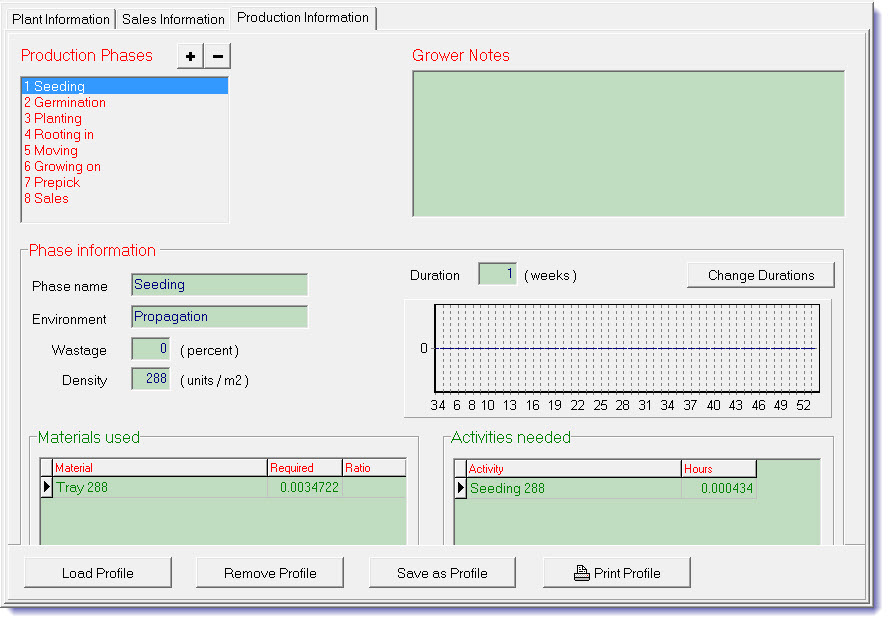The image size is (889, 623).
Task: Click the Activity column header
Action: pos(574,469)
